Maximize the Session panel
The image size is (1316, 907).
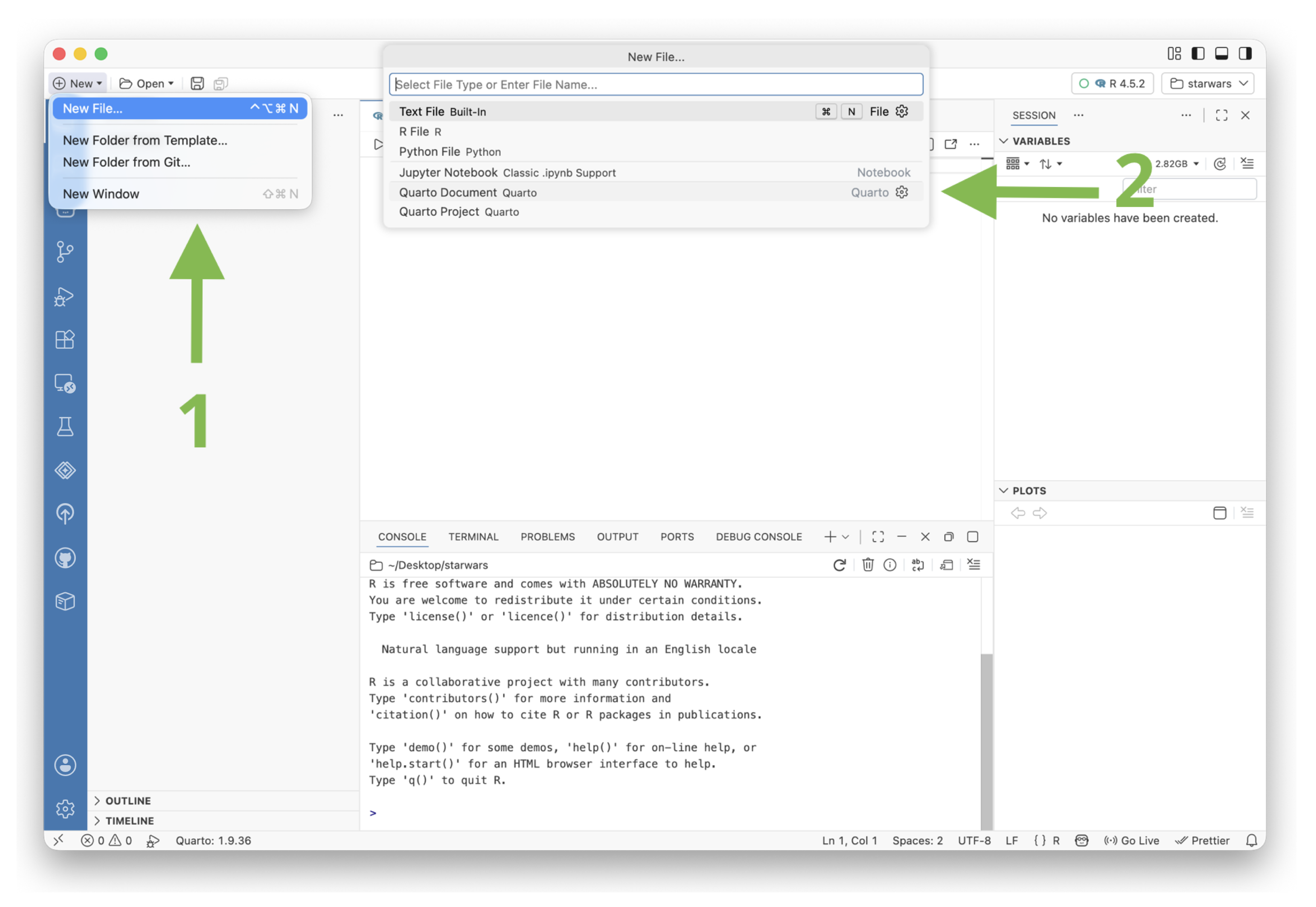[1222, 115]
